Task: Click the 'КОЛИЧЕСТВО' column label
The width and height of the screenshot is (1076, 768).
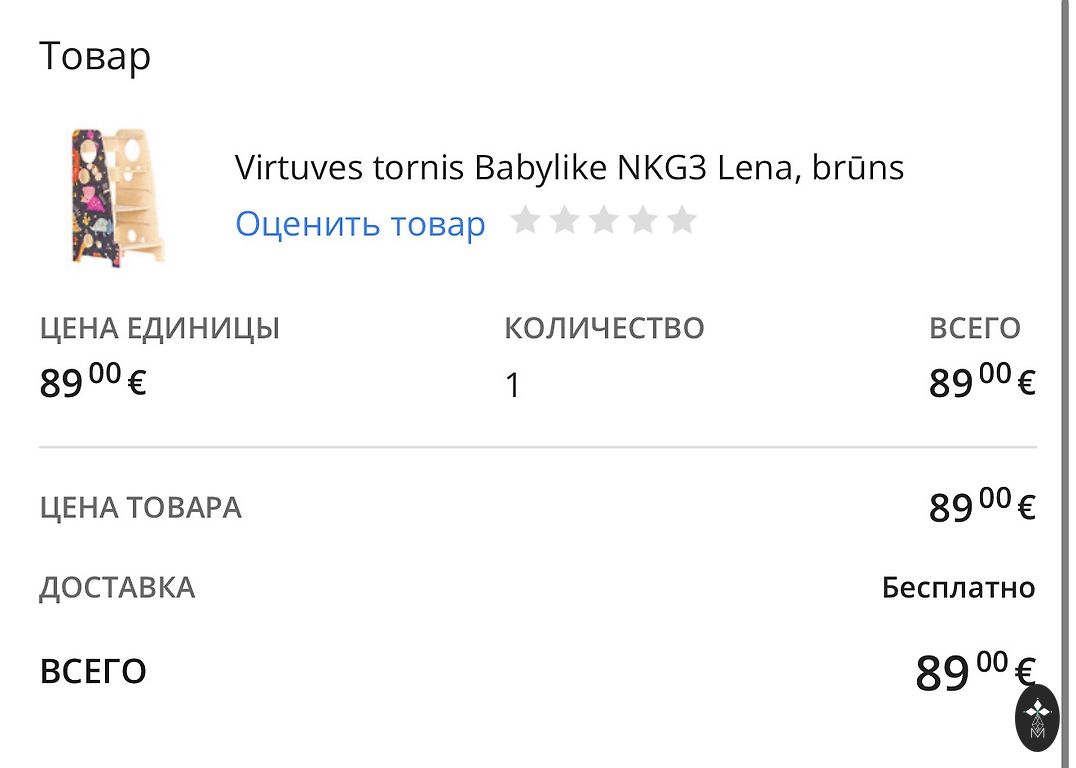Action: [x=604, y=328]
